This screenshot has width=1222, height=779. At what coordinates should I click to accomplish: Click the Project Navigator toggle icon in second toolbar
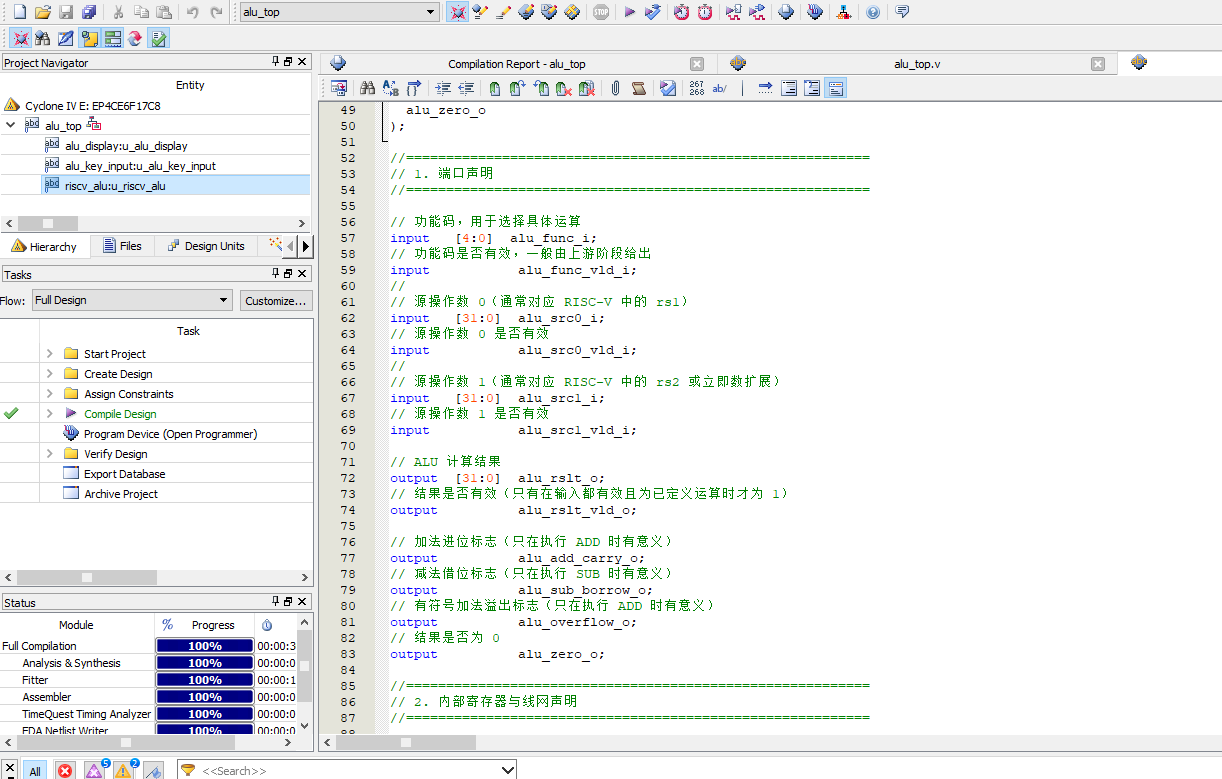point(20,38)
